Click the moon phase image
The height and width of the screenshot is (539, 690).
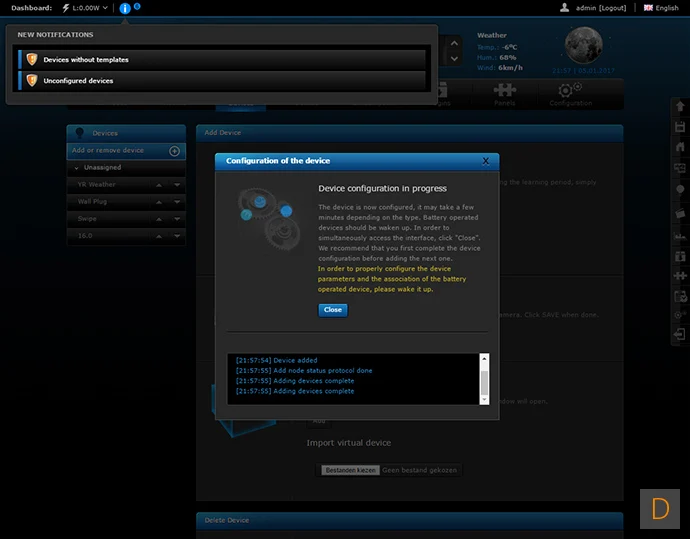click(584, 45)
